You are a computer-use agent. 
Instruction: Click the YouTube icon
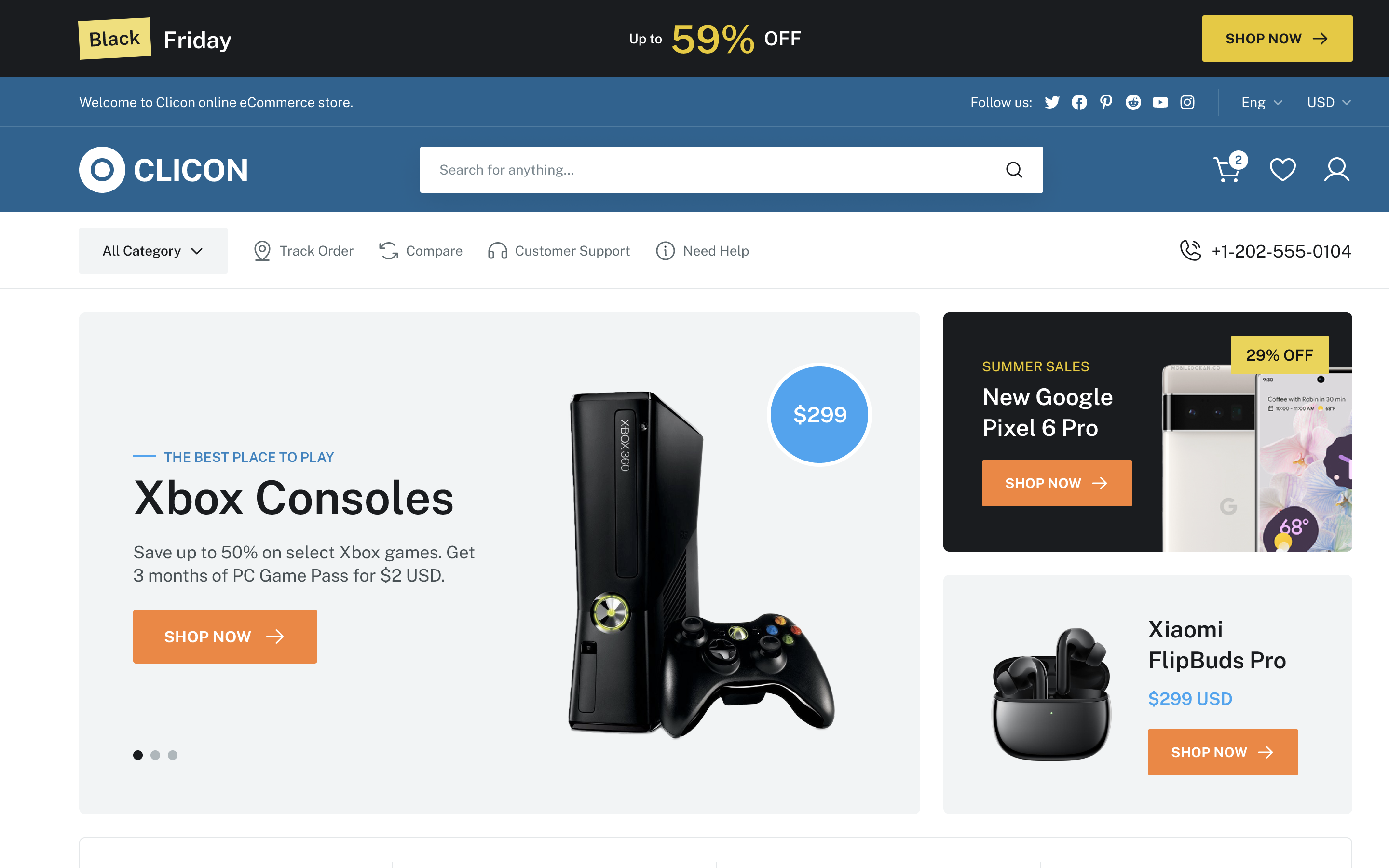1160,102
